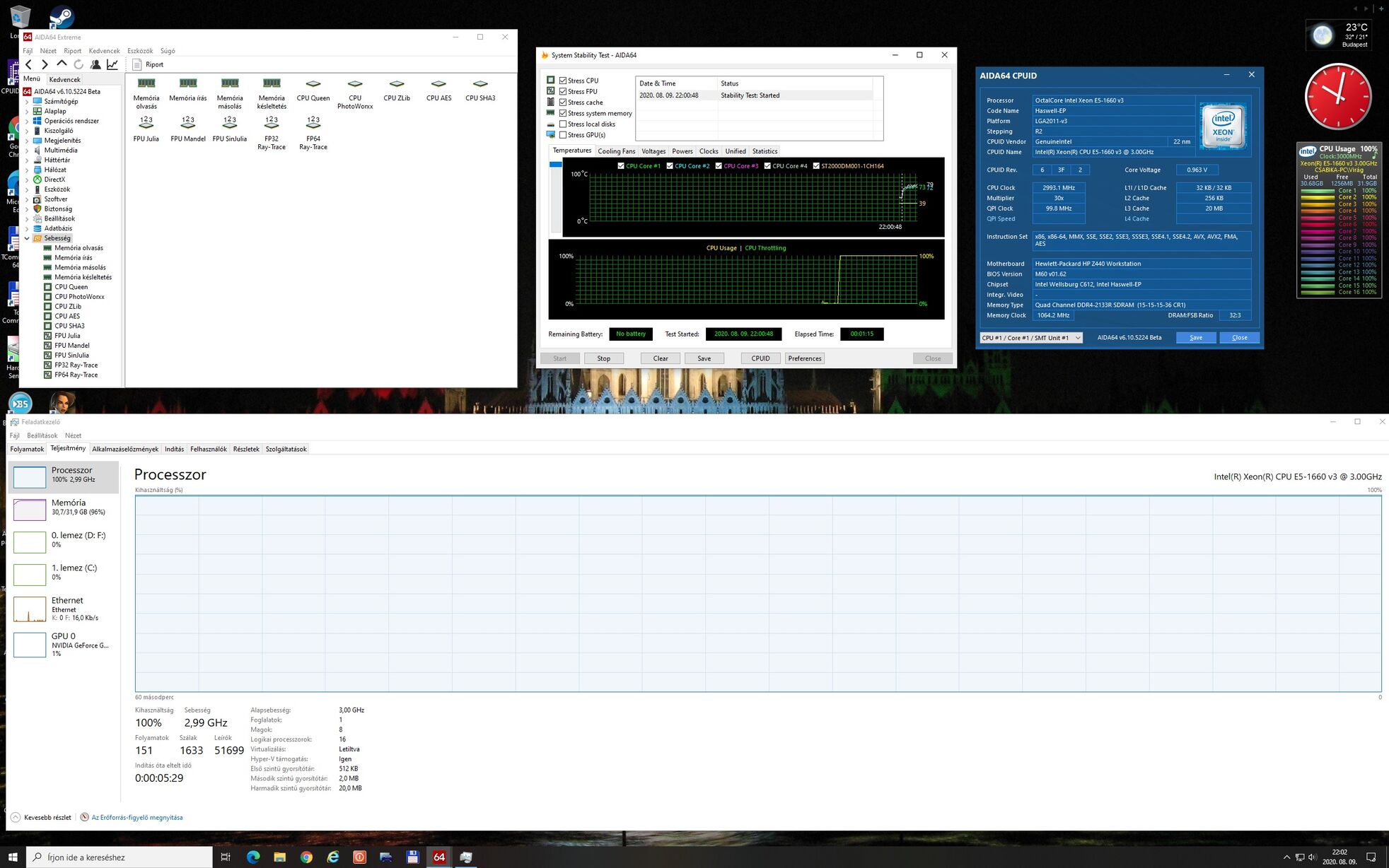This screenshot has width=1389, height=868.
Task: Open the Eszközök menu in AIDA64
Action: [x=140, y=51]
